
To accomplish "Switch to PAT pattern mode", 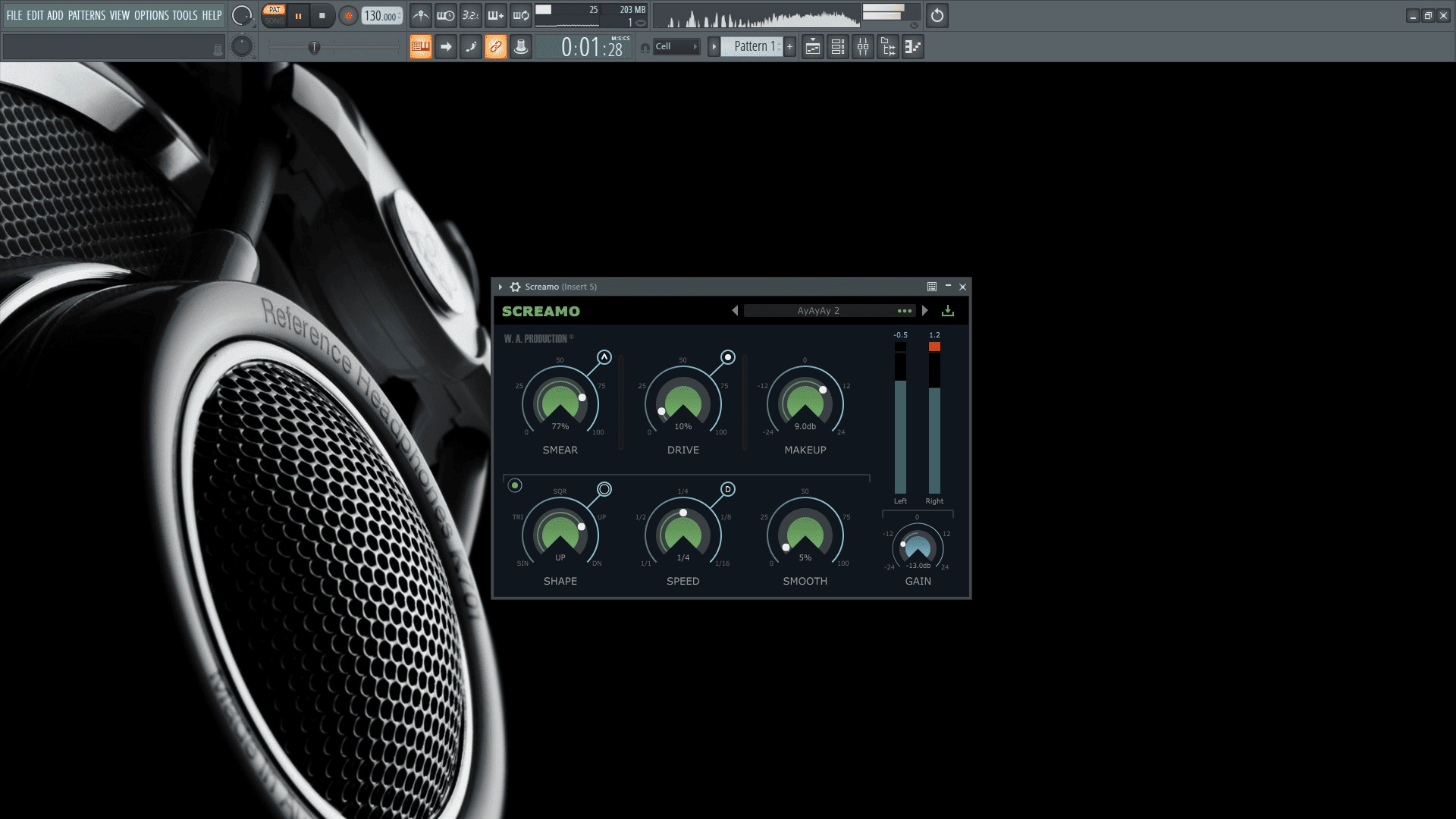I will 275,10.
